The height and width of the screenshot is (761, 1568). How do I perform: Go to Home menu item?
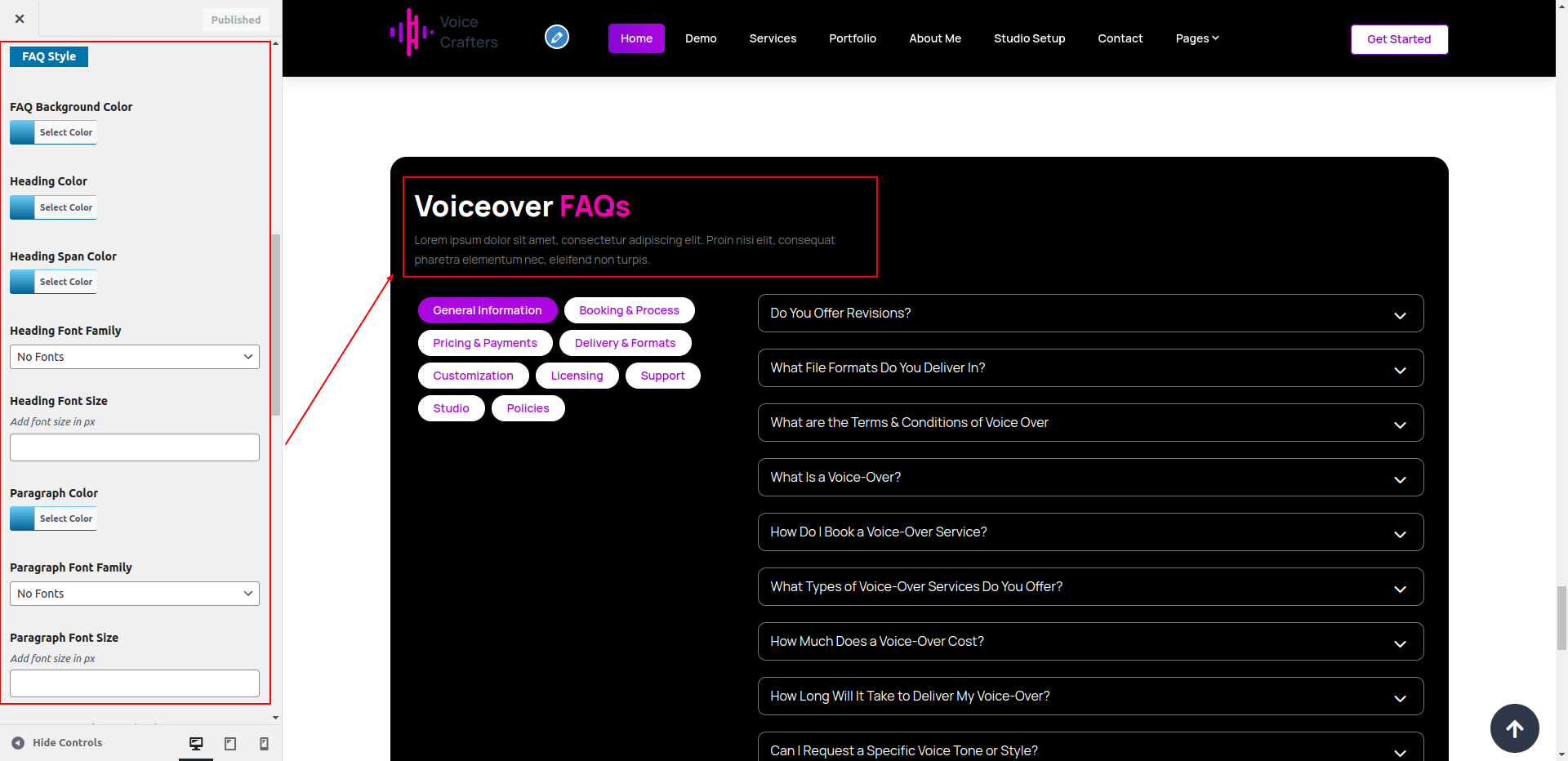tap(636, 38)
